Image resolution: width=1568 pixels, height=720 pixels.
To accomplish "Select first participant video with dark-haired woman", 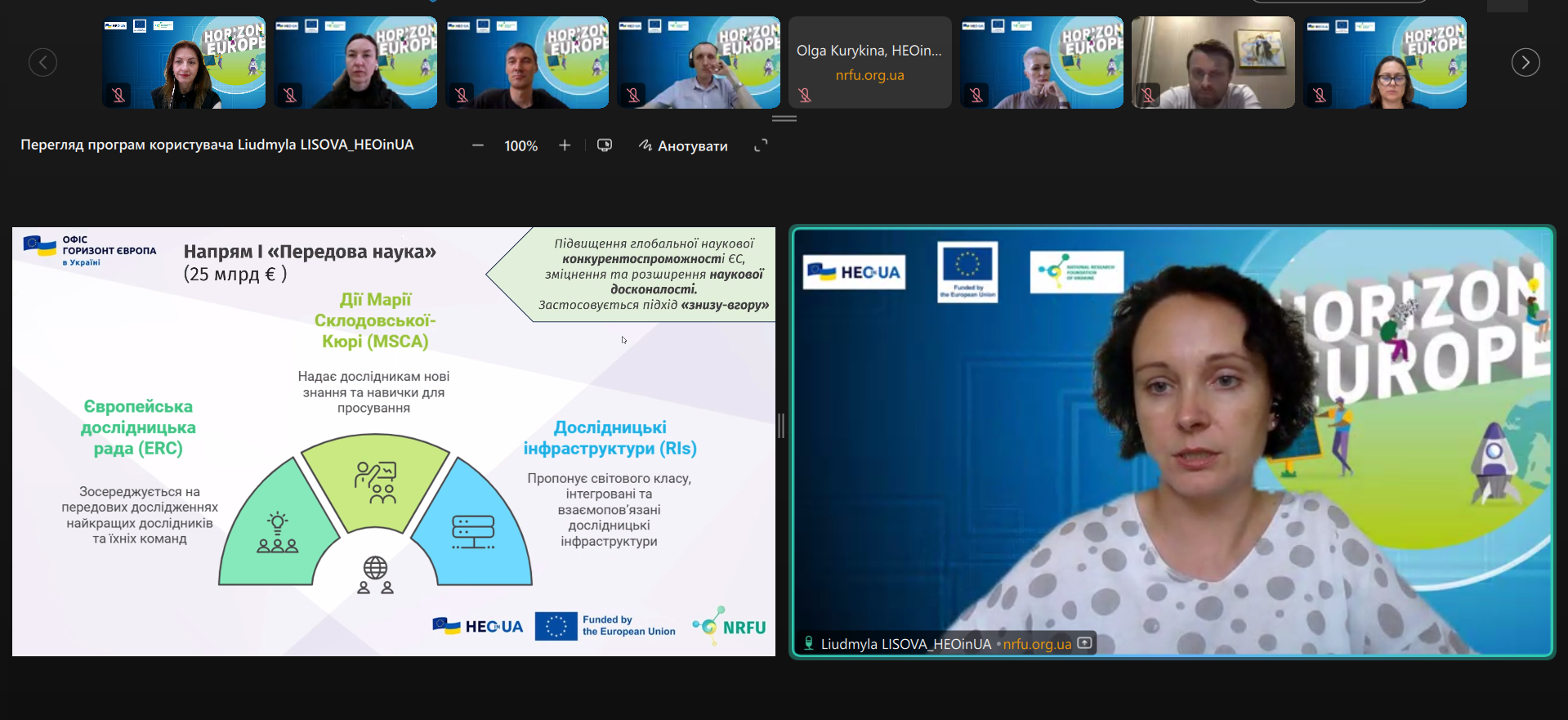I will pos(184,62).
